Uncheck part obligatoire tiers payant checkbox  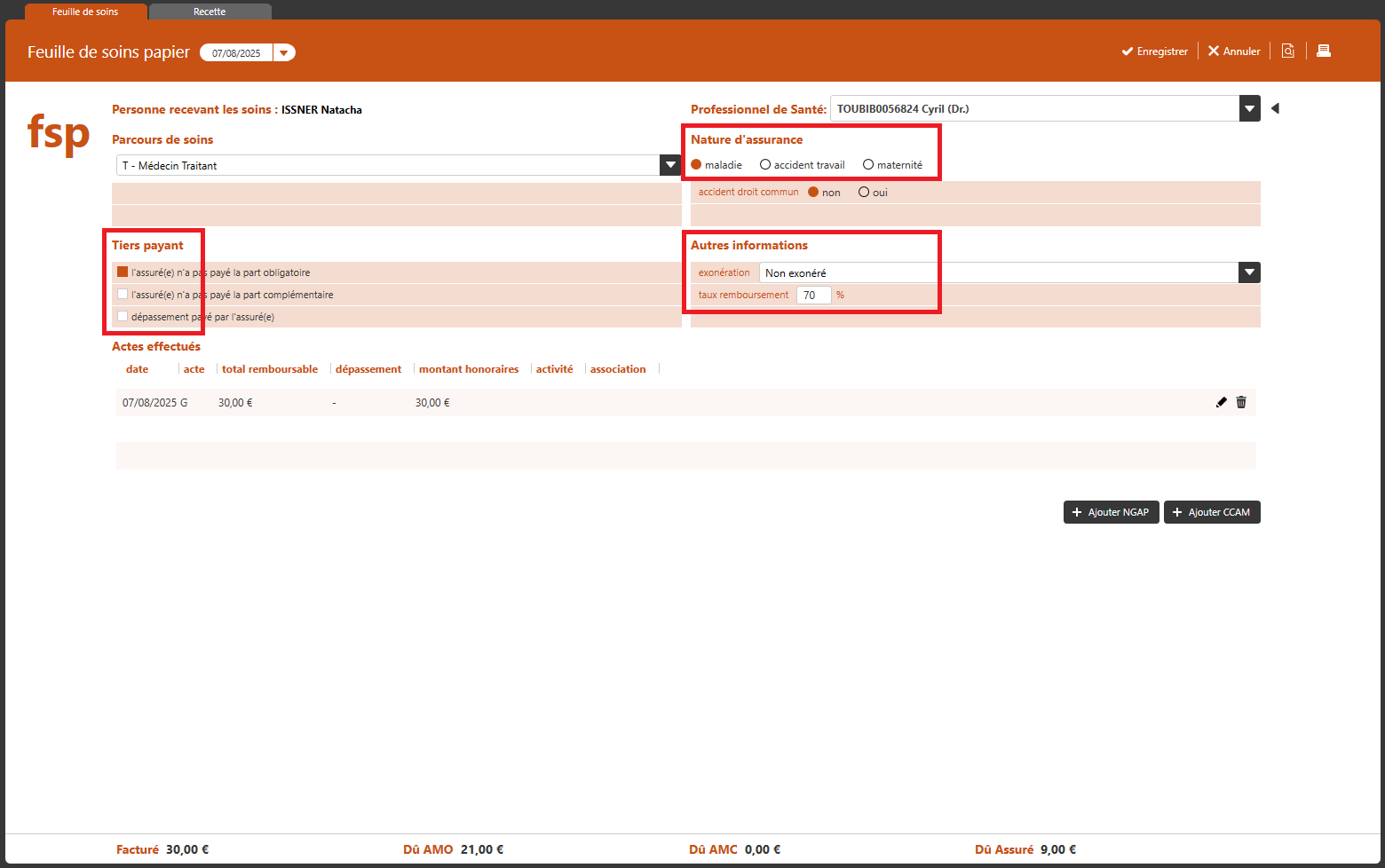pos(123,272)
